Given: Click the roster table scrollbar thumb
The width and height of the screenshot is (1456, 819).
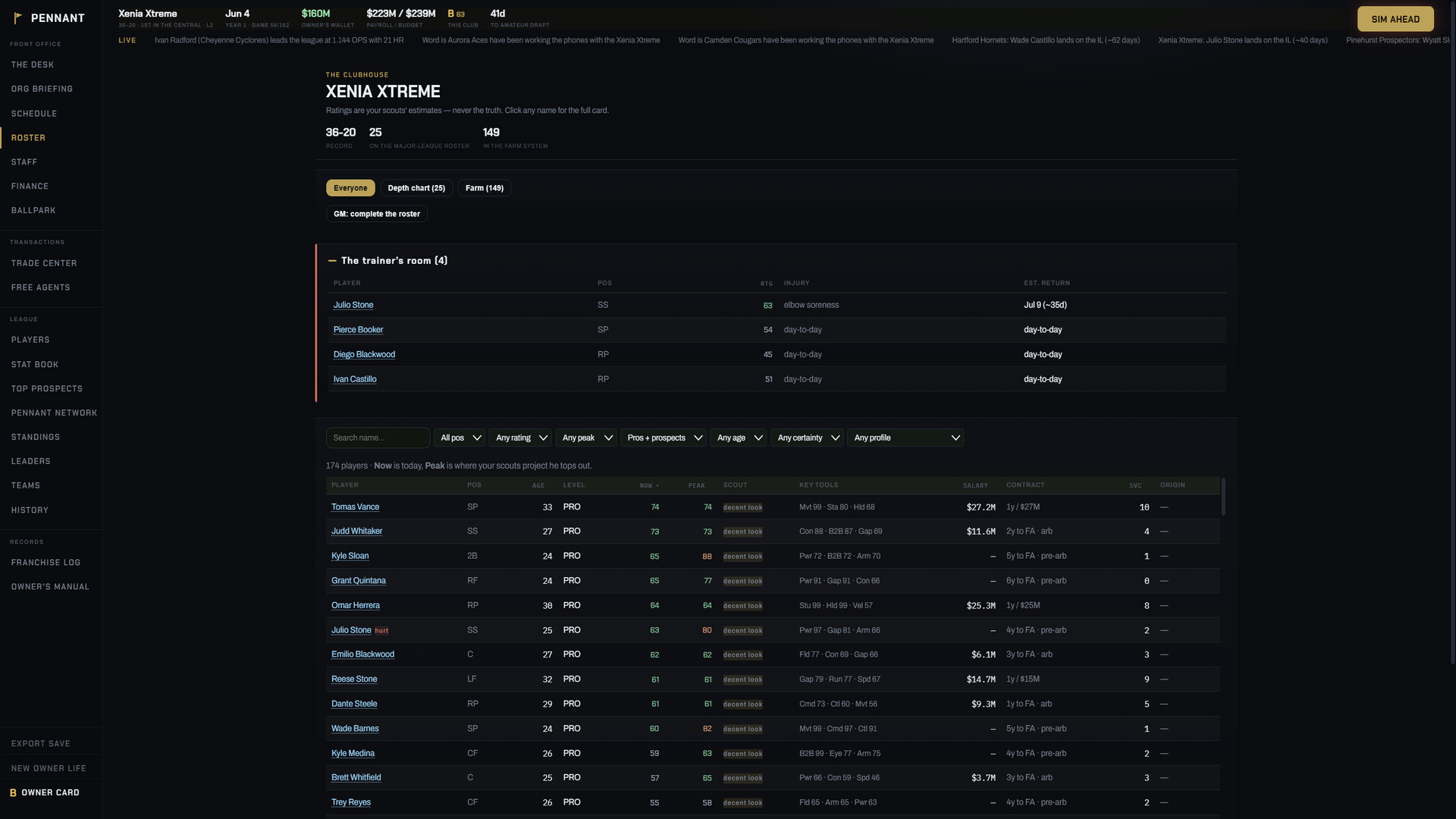Looking at the screenshot, I should 1223,497.
